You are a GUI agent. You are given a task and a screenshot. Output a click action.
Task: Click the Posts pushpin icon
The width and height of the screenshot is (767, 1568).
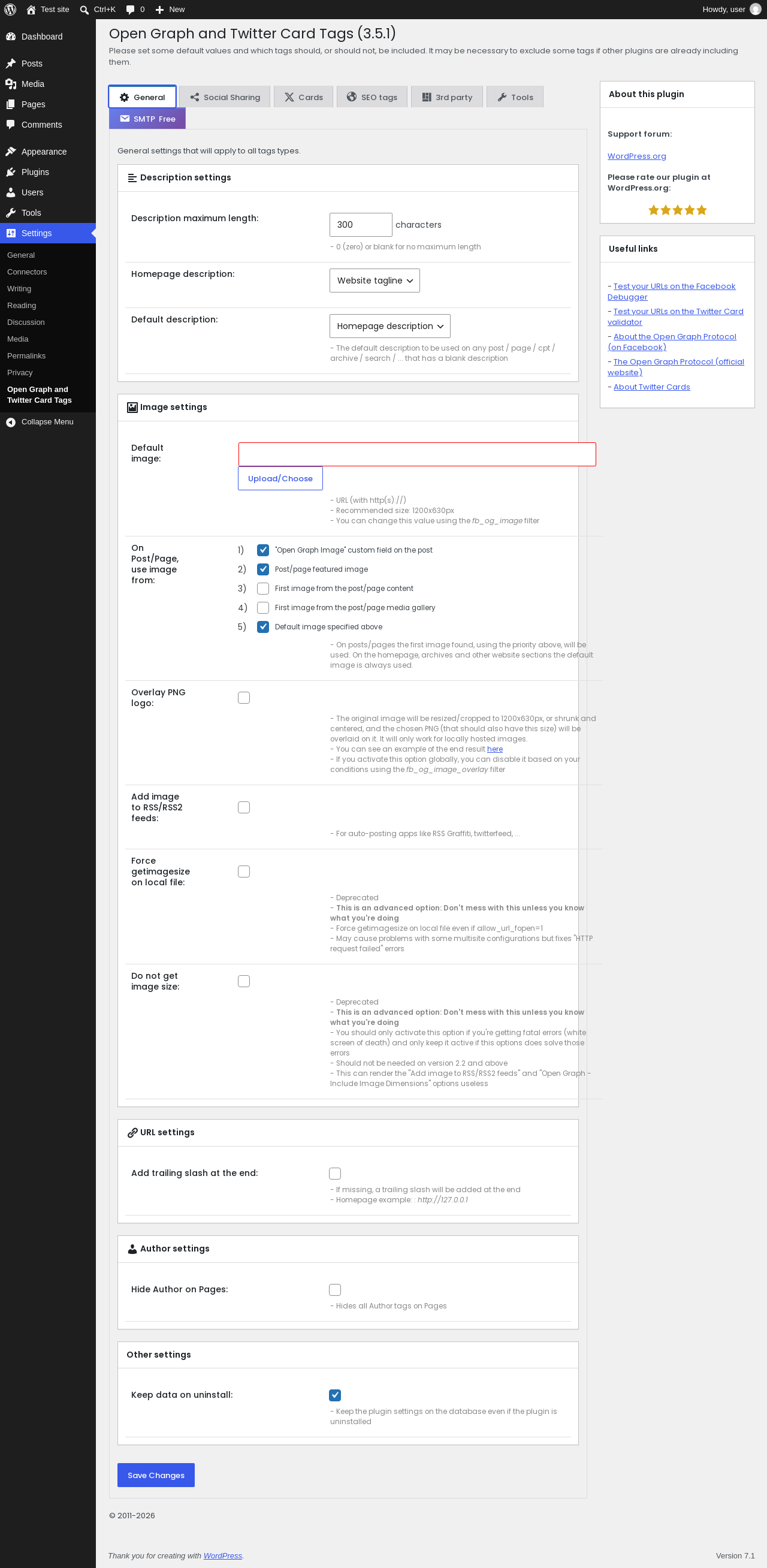coord(10,64)
